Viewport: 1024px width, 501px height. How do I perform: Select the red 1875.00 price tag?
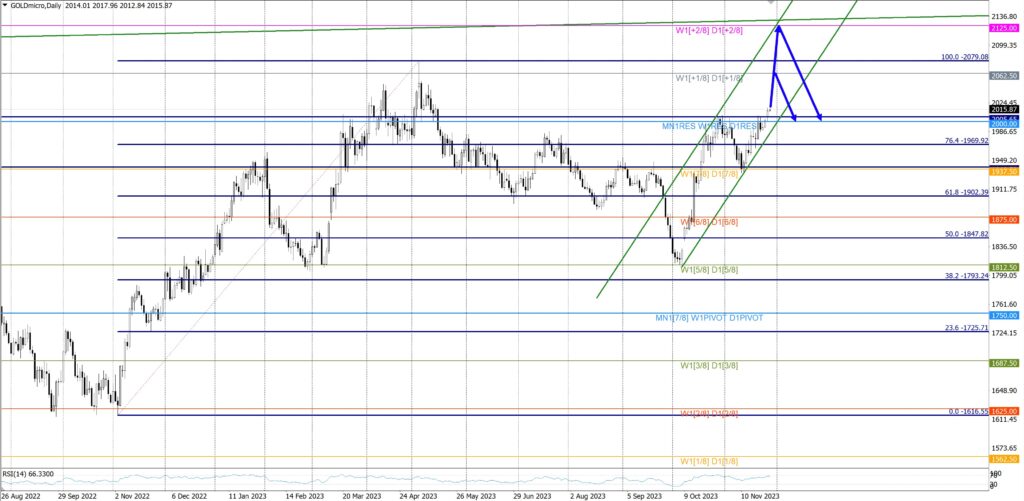pos(1003,219)
